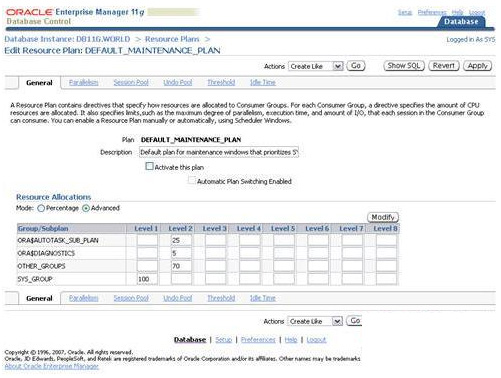Click the Database Instance: DB11G.WORLD breadcrumb

[x=67, y=39]
